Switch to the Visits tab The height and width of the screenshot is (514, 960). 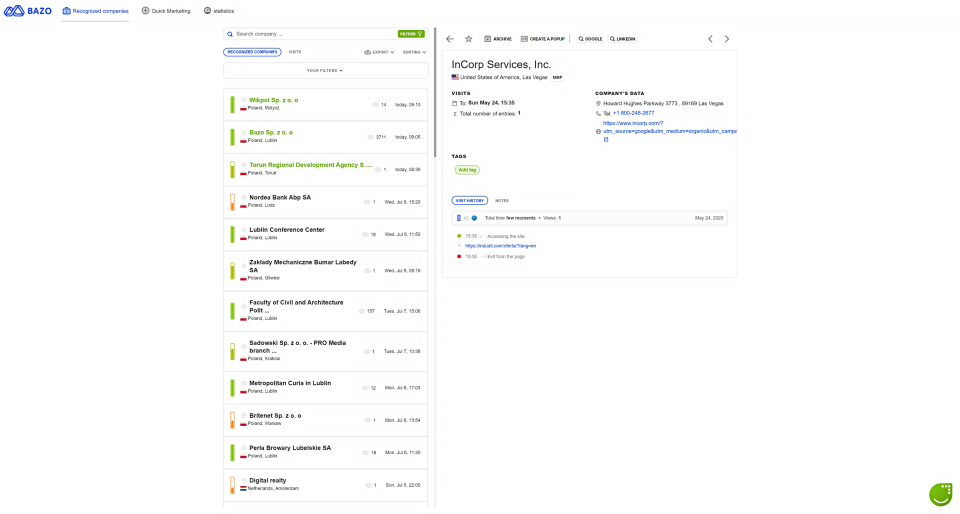coord(294,52)
